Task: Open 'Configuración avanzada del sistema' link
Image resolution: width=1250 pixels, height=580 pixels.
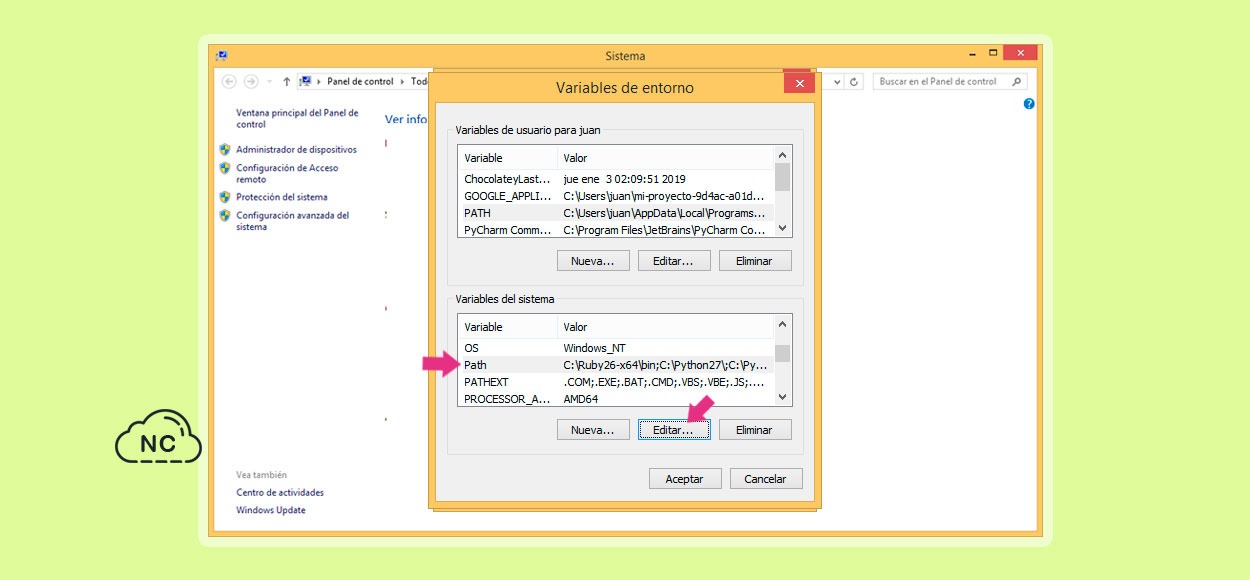Action: tap(293, 221)
